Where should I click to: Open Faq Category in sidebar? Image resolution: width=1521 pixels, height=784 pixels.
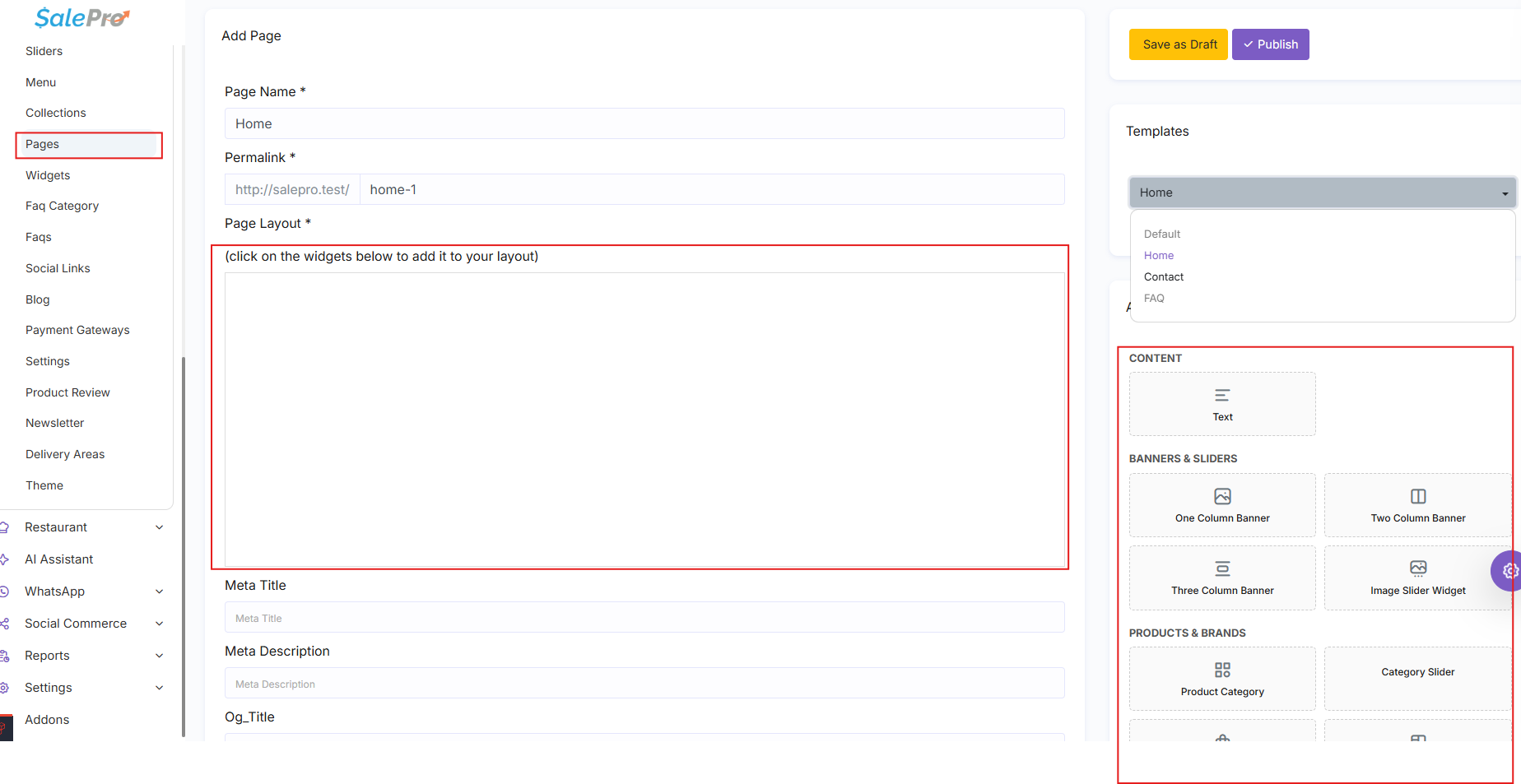(x=63, y=206)
